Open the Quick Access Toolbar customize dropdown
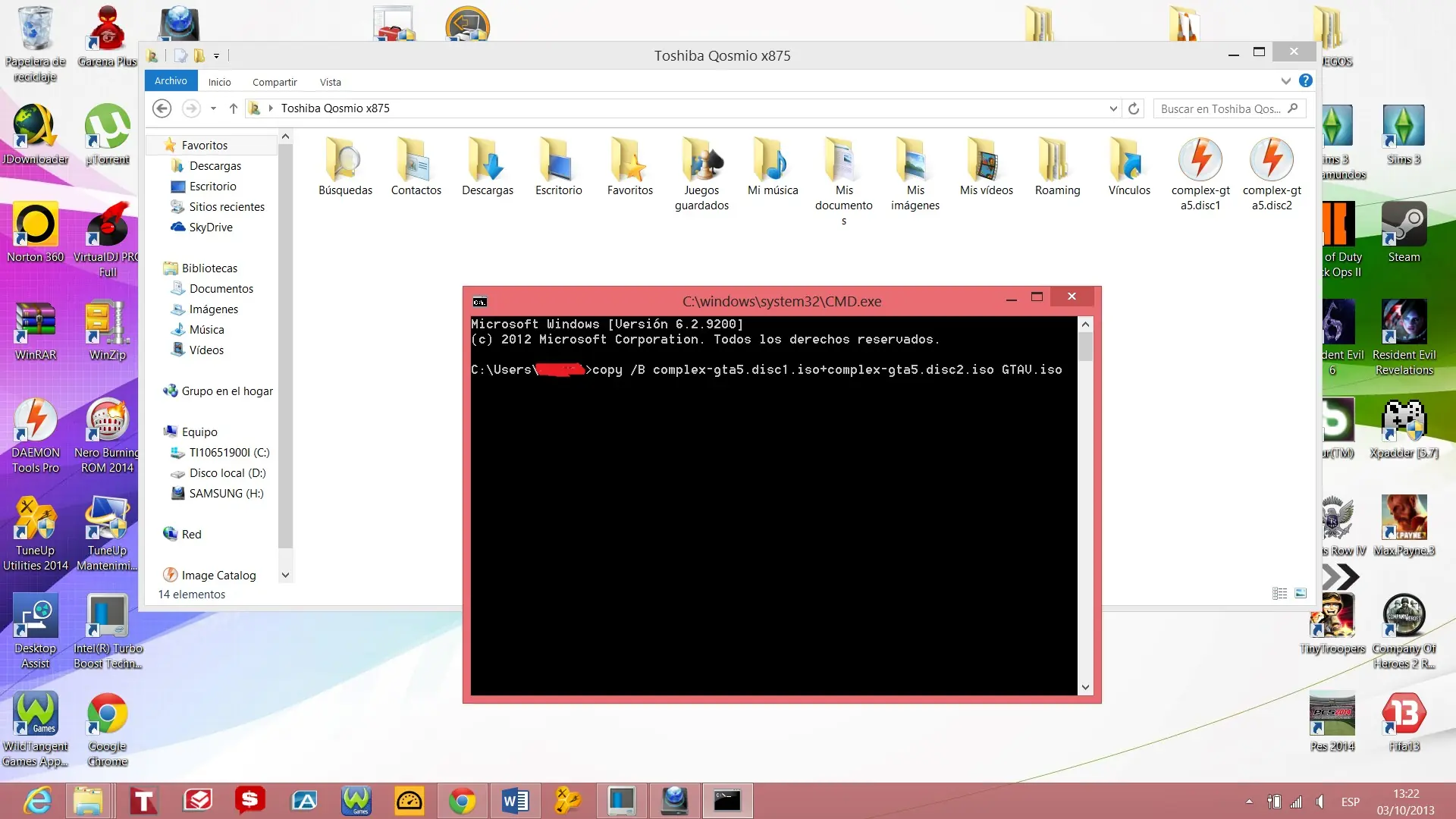 pos(216,55)
